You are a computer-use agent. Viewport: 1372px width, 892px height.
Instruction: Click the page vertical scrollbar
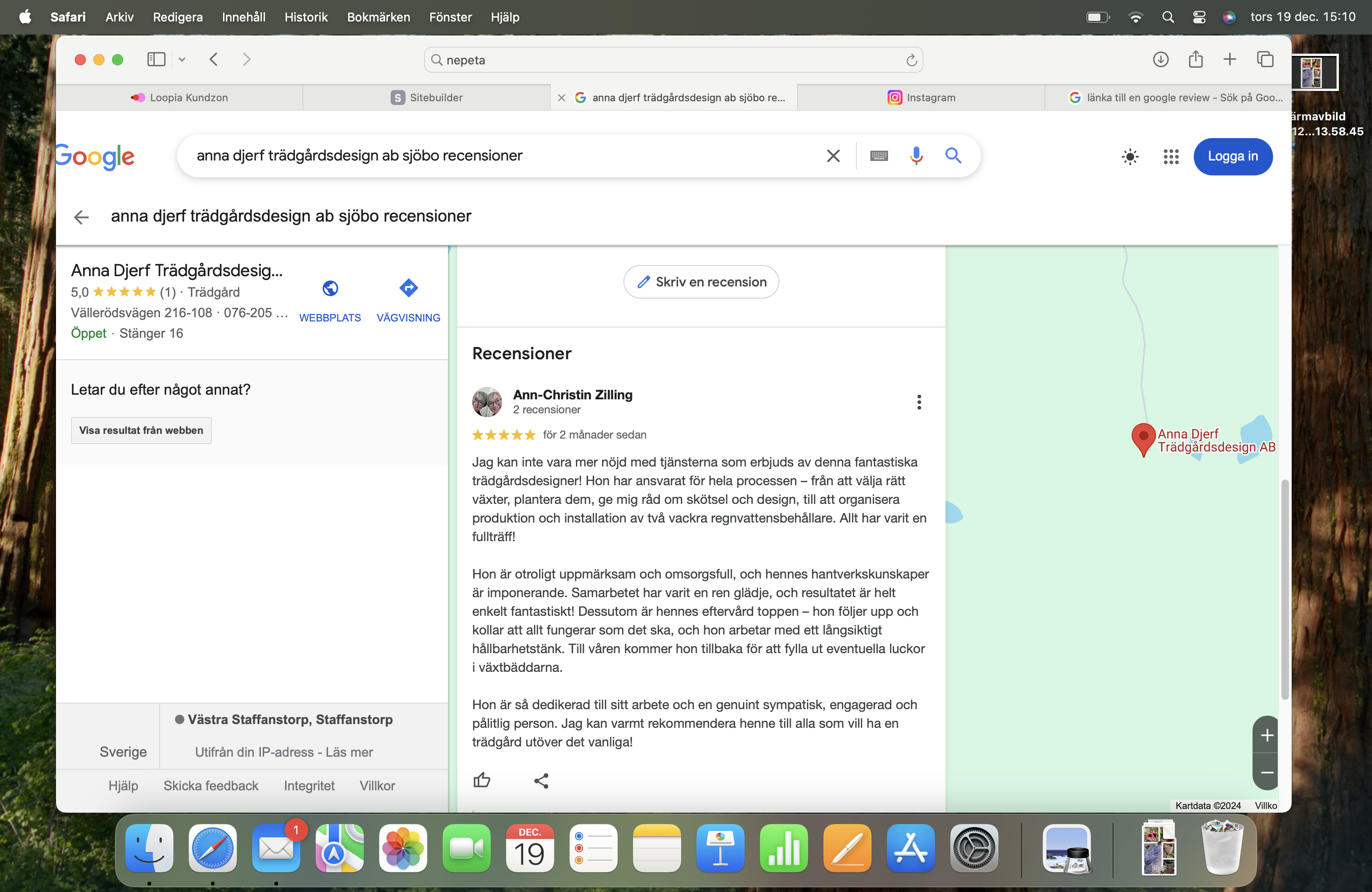pos(1284,589)
